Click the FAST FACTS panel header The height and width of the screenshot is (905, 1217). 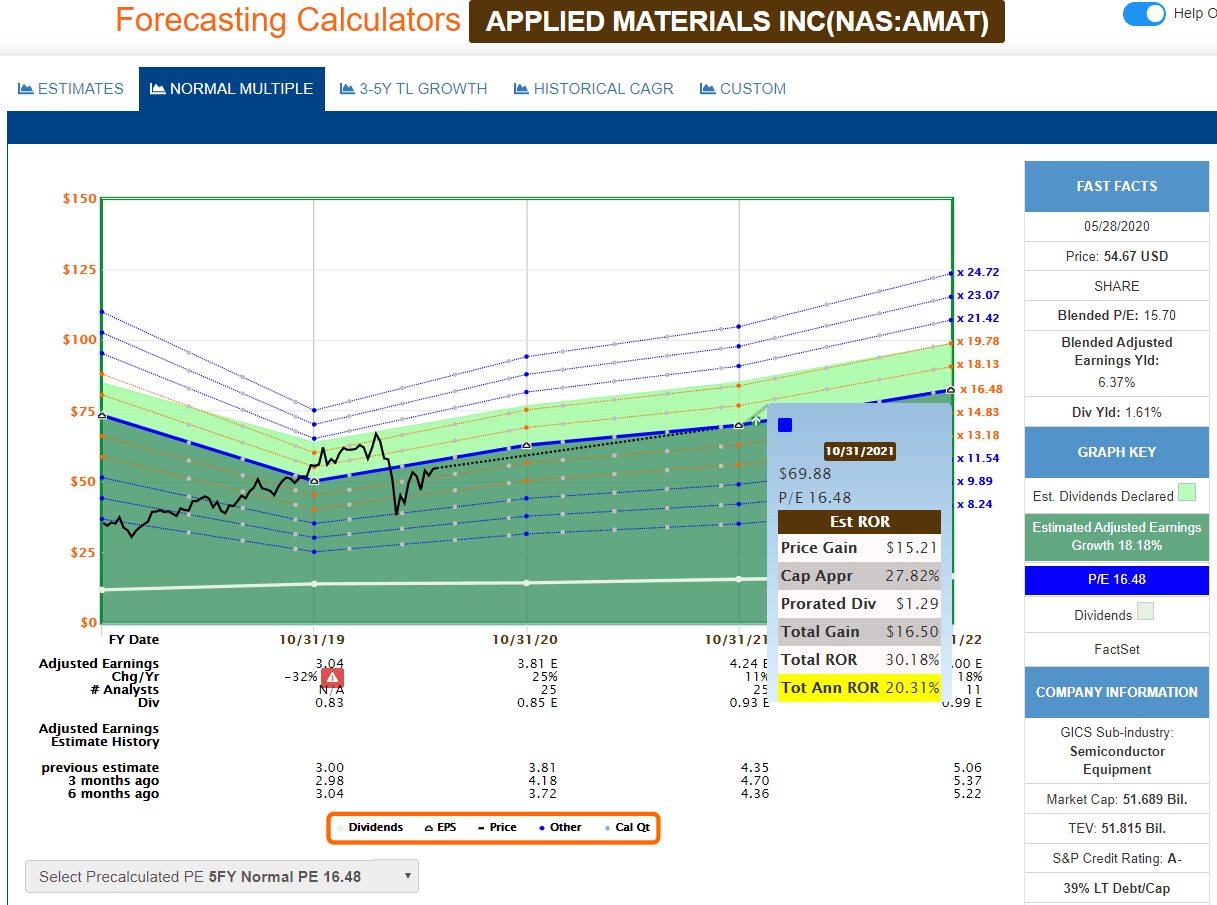click(x=1117, y=186)
